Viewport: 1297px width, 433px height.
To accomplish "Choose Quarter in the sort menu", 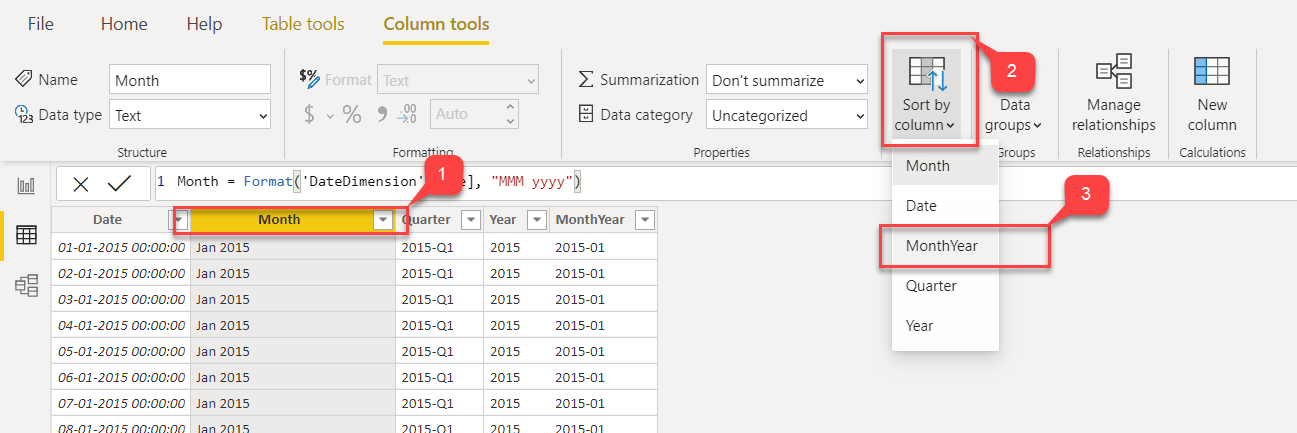I will [931, 286].
